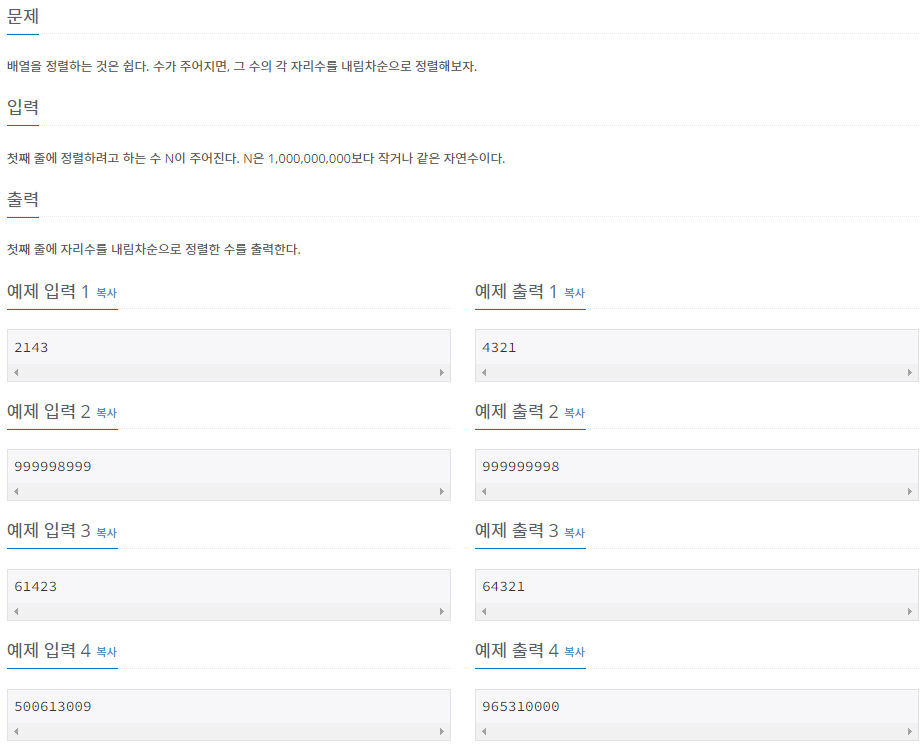Click the horizontal scrollbar below sample input 2
Screen dimensions: 922x750
[229, 490]
